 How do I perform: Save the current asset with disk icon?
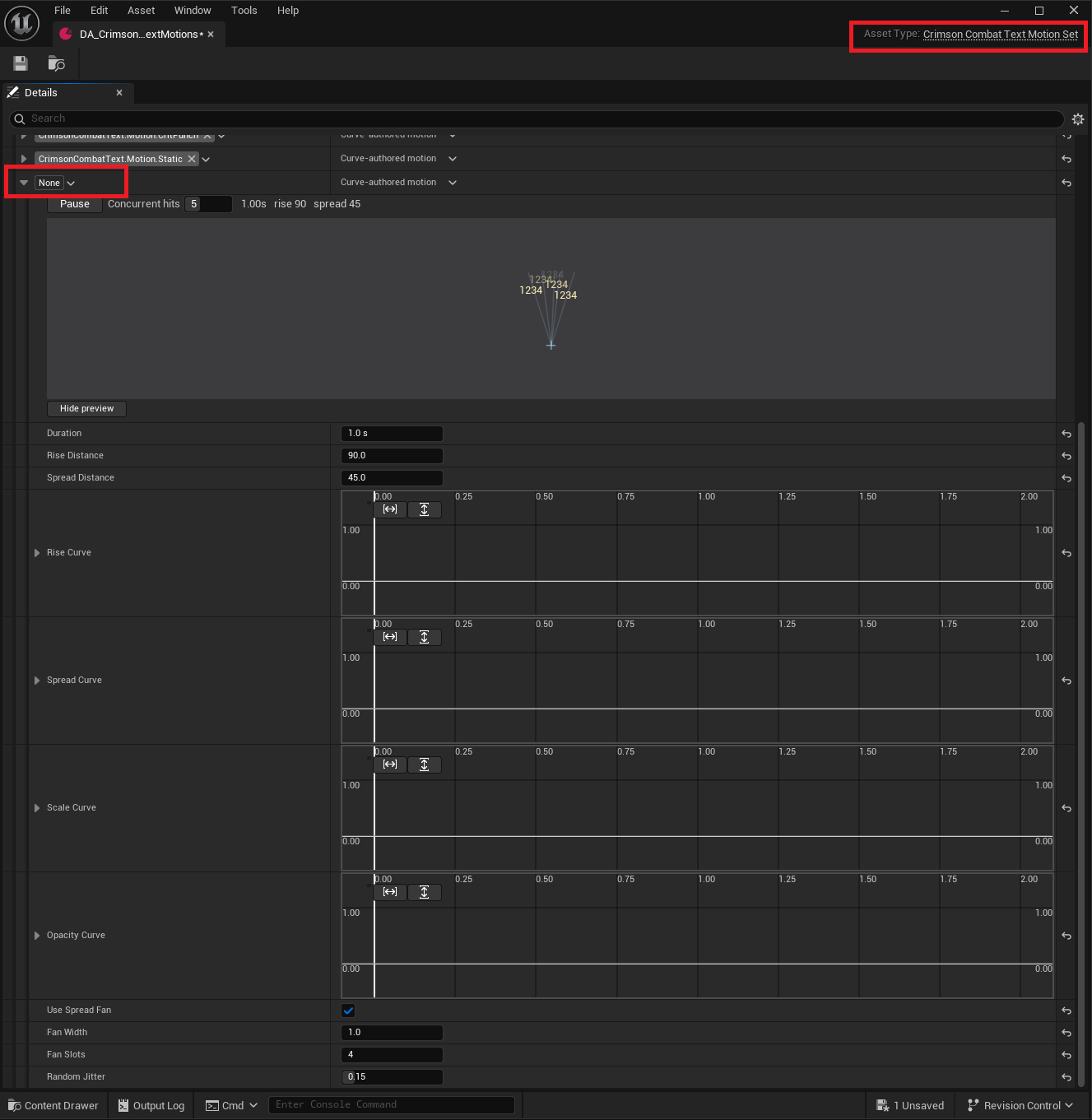click(x=21, y=63)
